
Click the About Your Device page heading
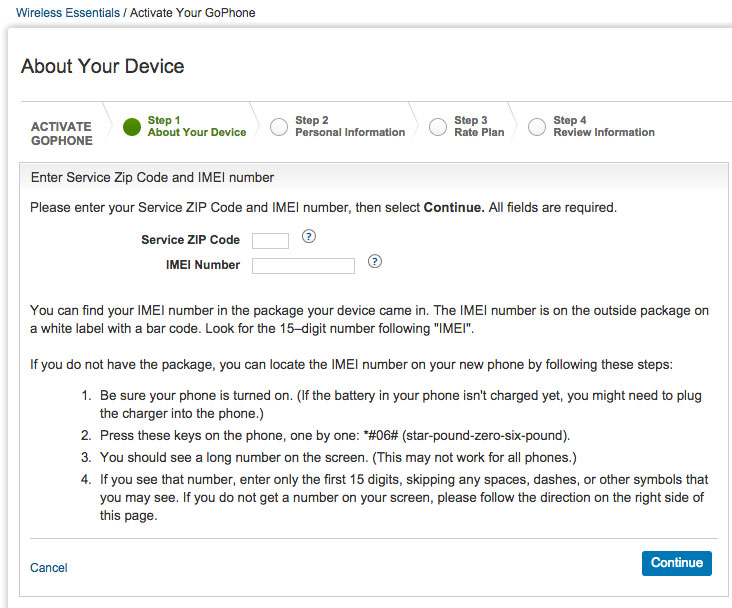(102, 67)
